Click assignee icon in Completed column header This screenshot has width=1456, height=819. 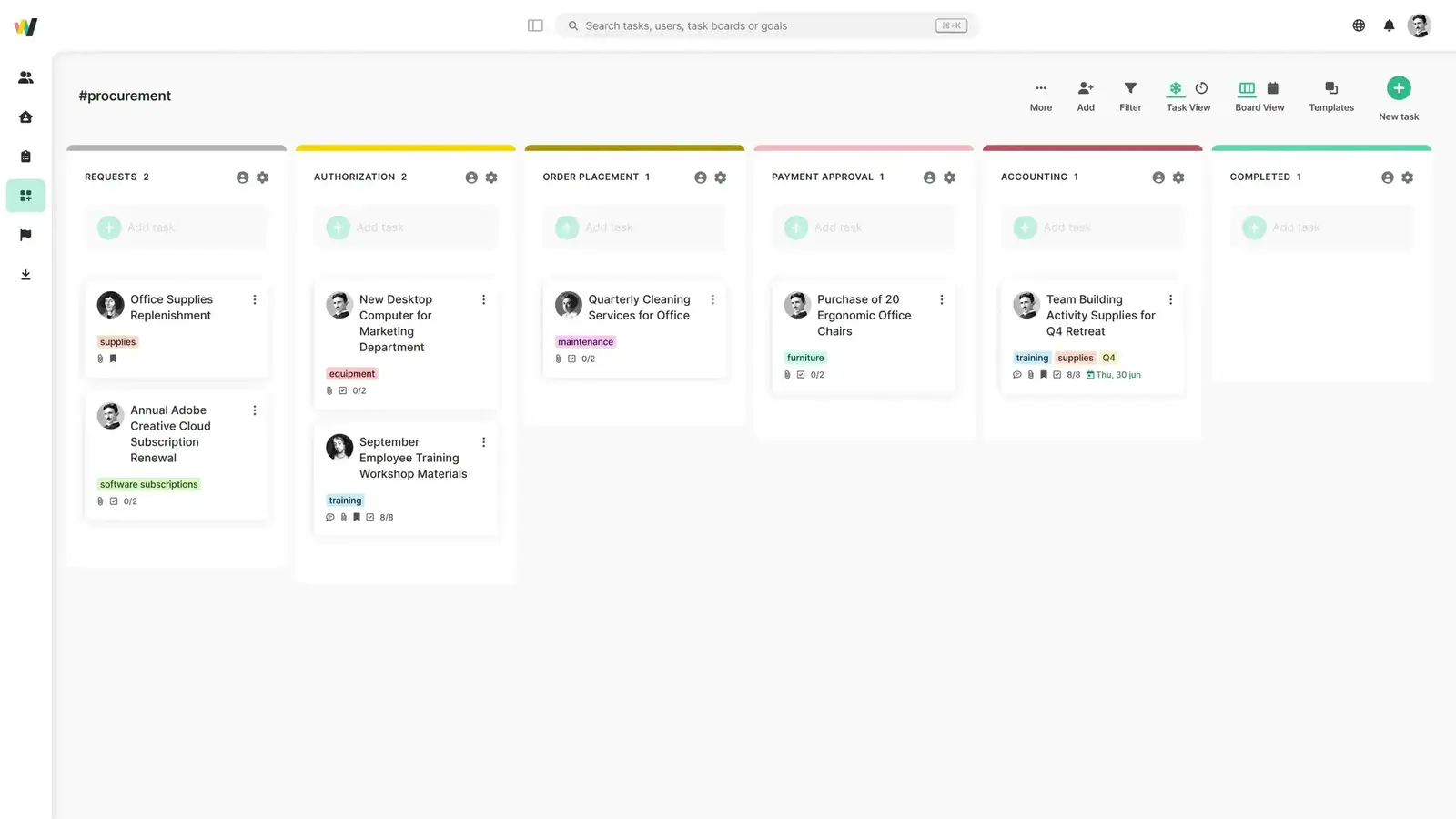1387,177
